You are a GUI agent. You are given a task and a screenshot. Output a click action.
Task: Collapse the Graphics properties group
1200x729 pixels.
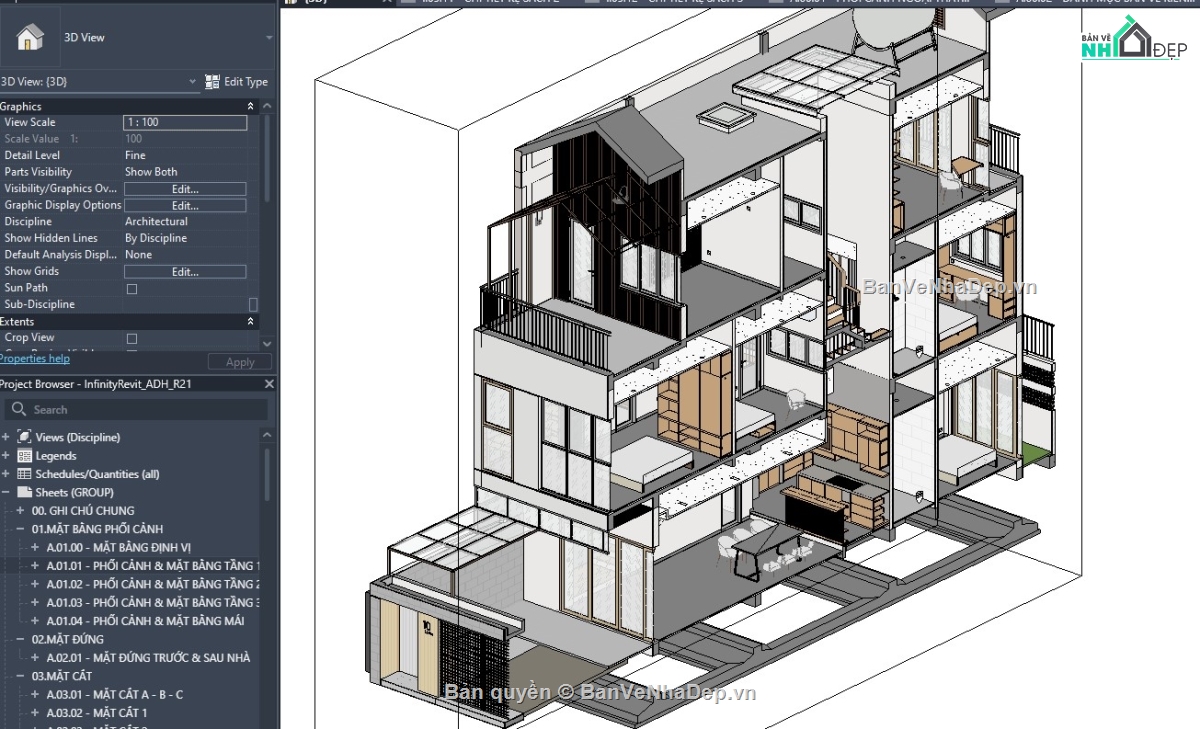pos(250,106)
